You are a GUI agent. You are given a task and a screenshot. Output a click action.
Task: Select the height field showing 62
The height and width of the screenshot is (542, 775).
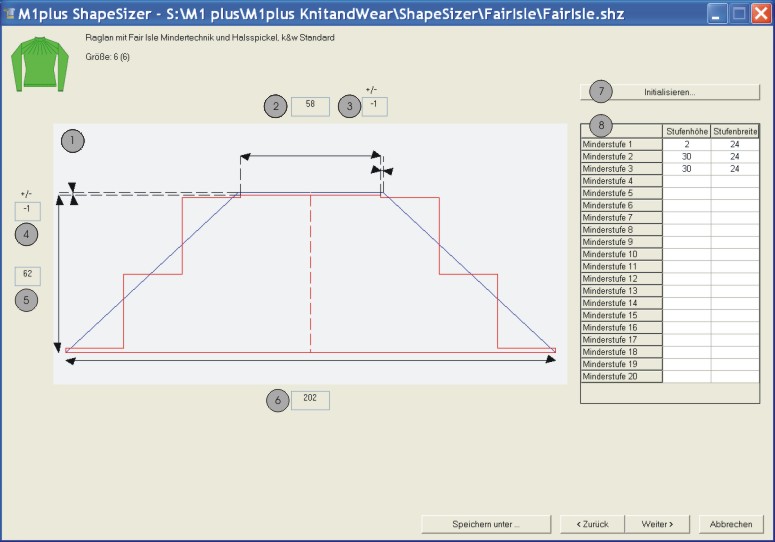[27, 274]
